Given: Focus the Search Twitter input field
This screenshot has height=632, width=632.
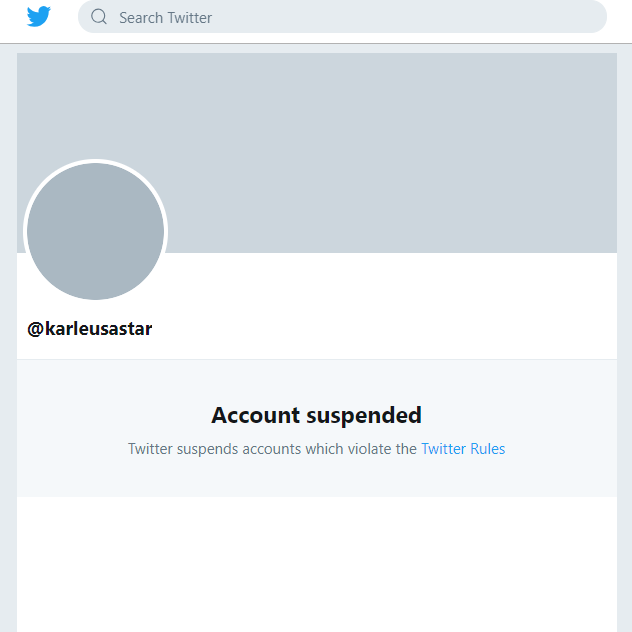Looking at the screenshot, I should tap(342, 17).
